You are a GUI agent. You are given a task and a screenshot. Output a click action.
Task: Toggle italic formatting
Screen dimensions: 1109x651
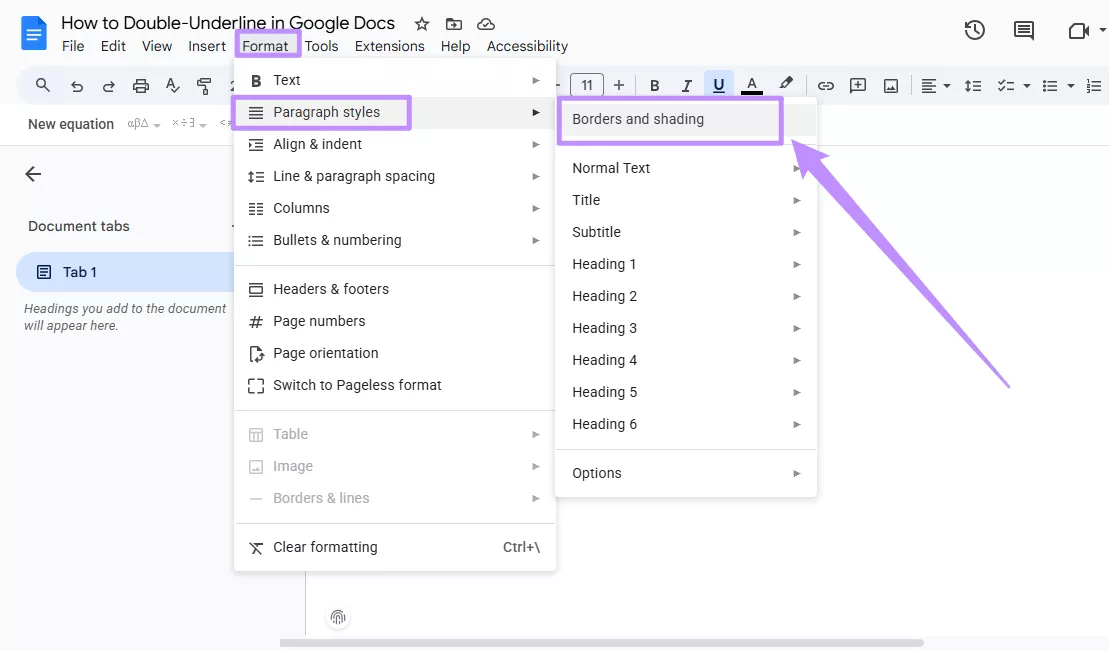[686, 85]
